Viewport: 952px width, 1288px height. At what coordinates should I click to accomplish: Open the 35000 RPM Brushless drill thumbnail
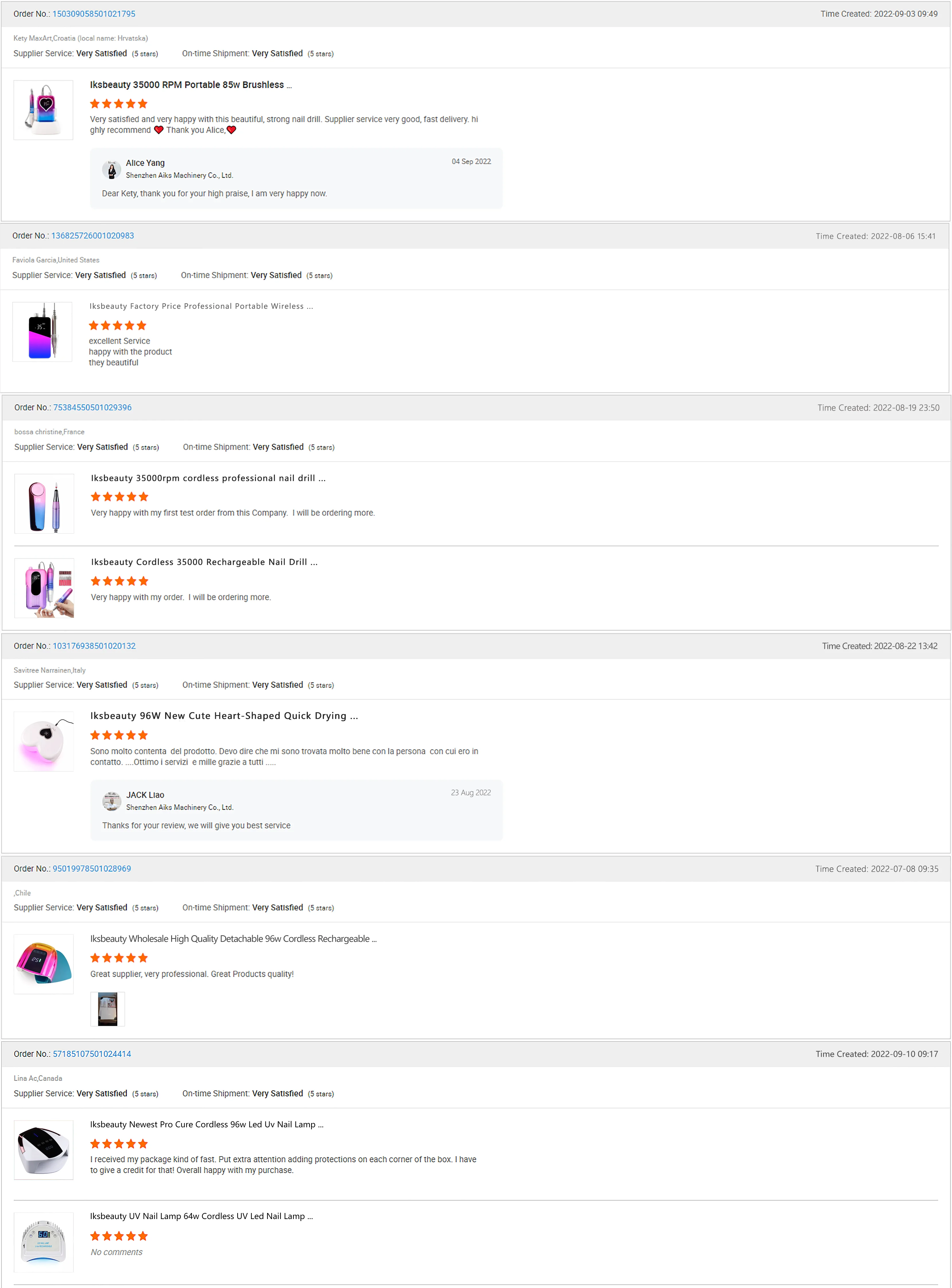tap(43, 110)
